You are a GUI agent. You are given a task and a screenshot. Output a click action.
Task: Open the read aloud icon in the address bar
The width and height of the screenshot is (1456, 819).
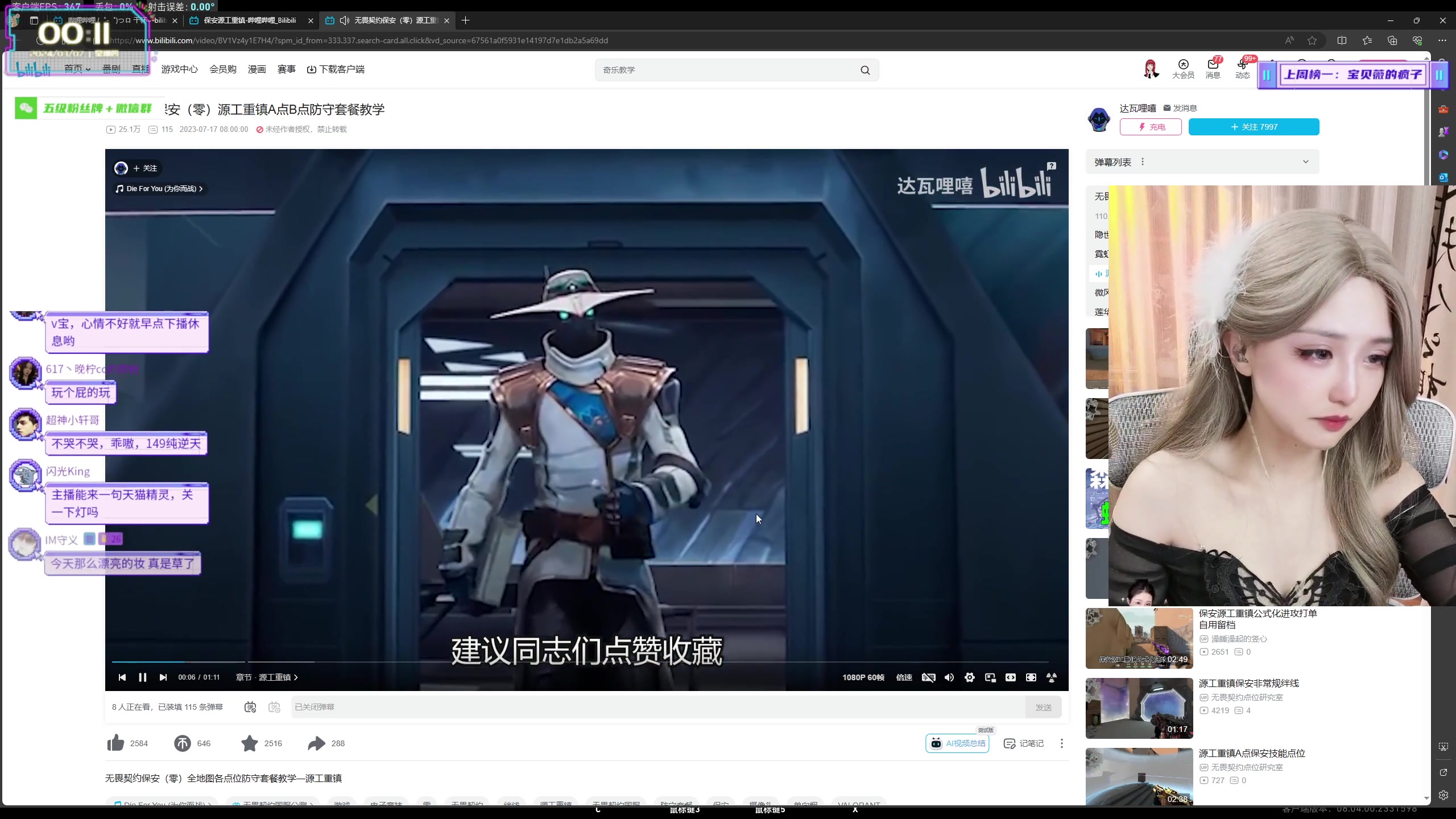[1289, 40]
